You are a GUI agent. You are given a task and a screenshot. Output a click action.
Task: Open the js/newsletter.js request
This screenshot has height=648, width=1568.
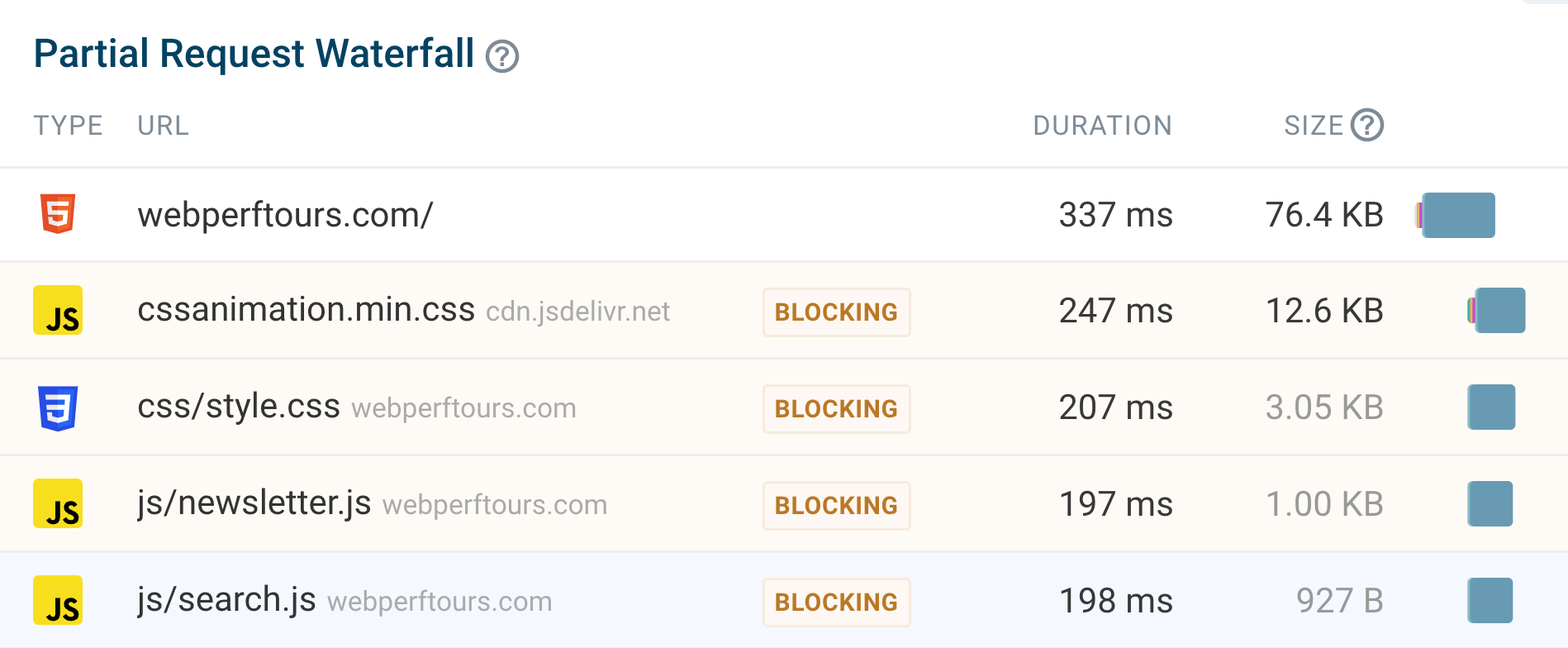(x=254, y=503)
